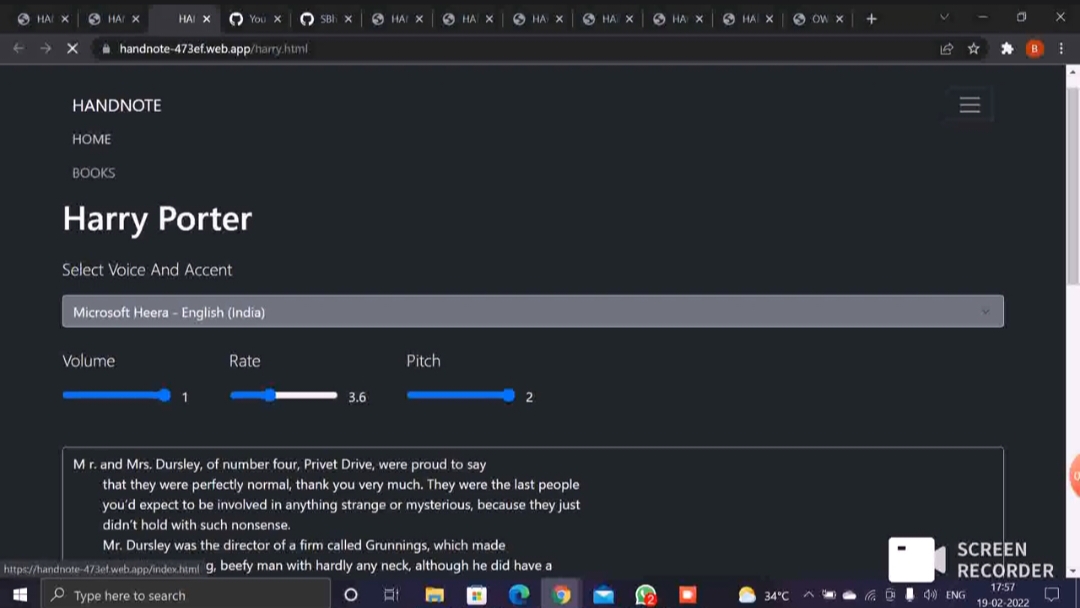Close the "OW" tab

(840, 19)
